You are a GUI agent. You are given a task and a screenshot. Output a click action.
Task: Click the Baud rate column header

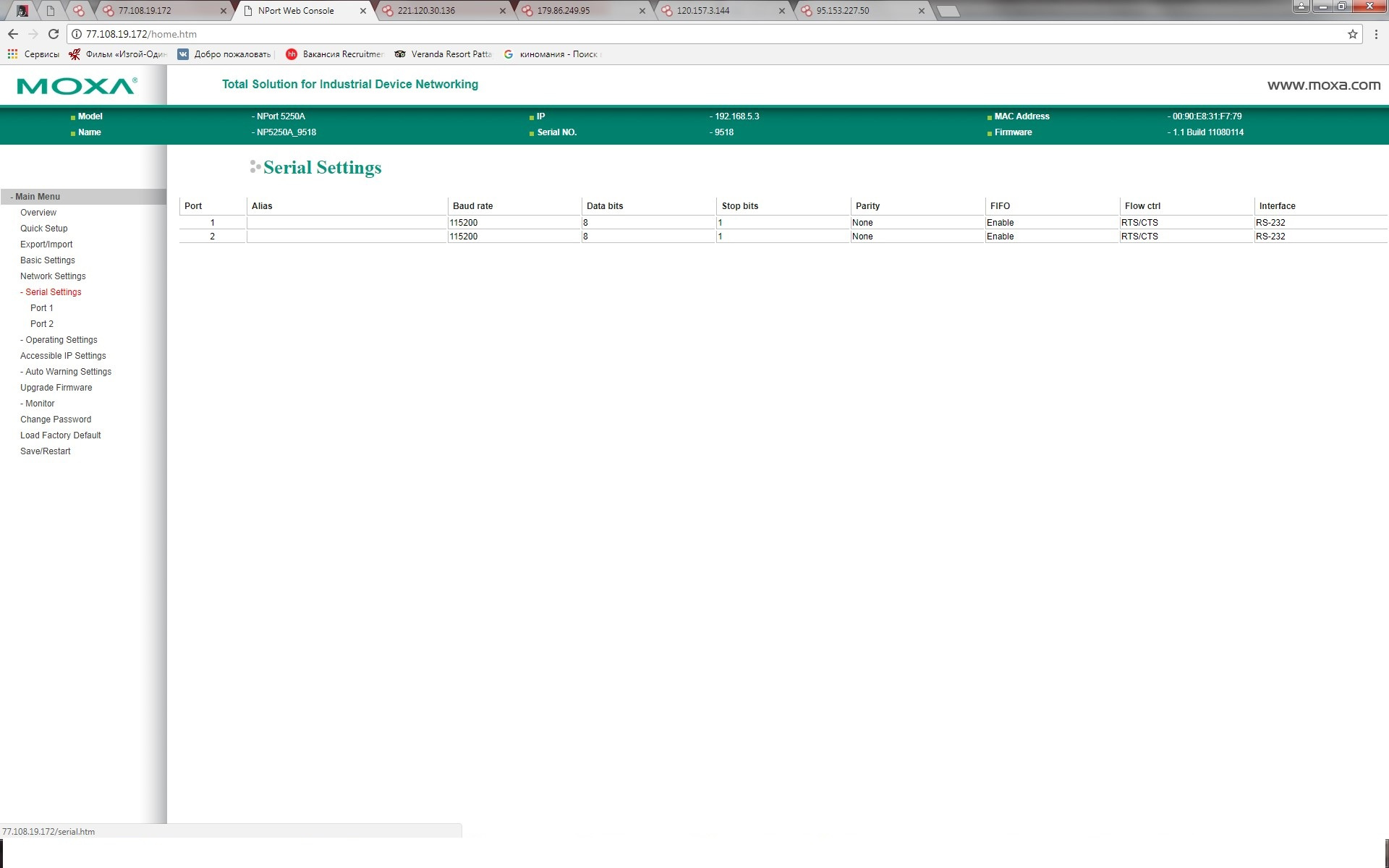click(473, 206)
